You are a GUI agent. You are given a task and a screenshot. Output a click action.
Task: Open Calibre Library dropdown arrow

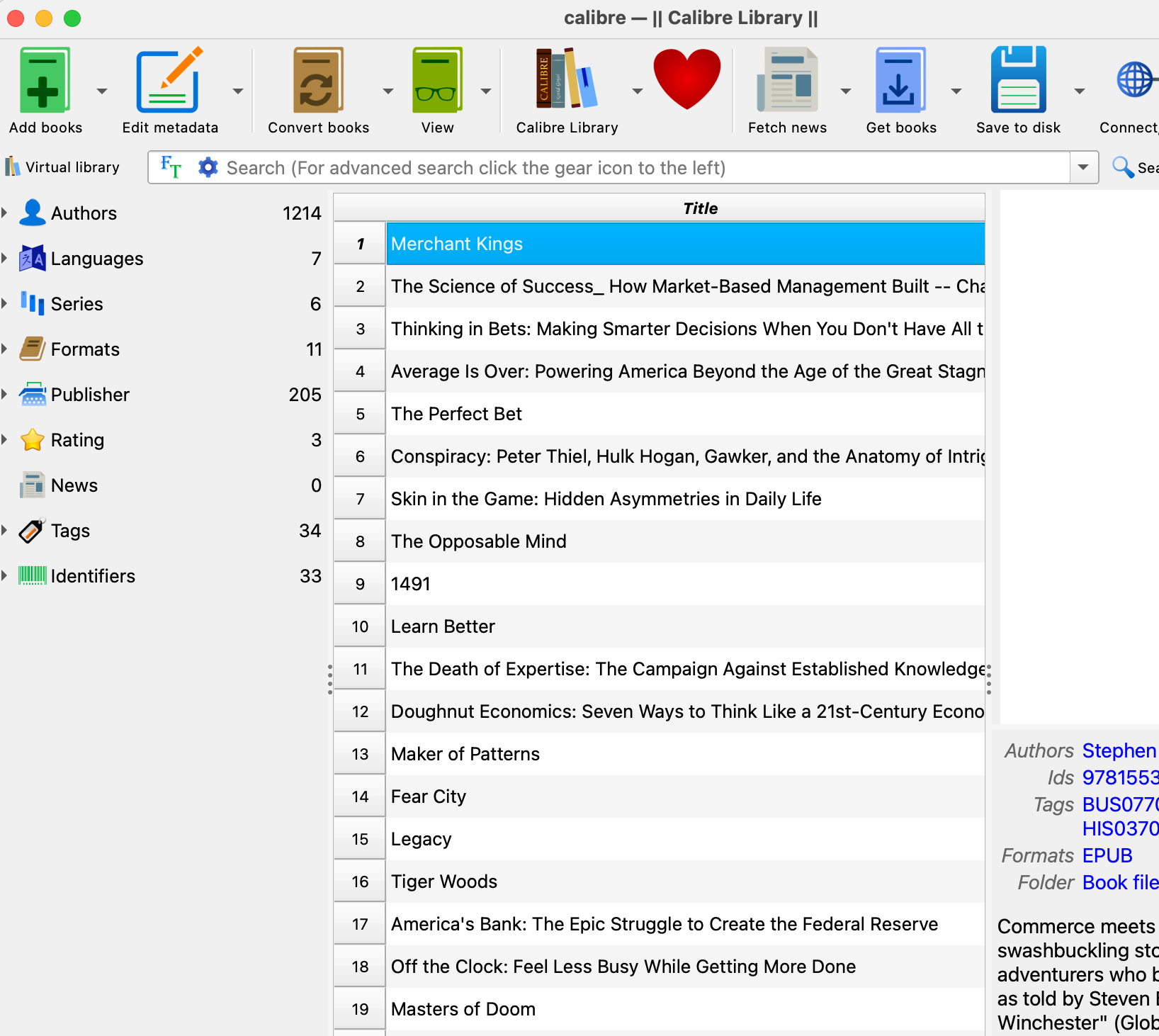point(638,91)
